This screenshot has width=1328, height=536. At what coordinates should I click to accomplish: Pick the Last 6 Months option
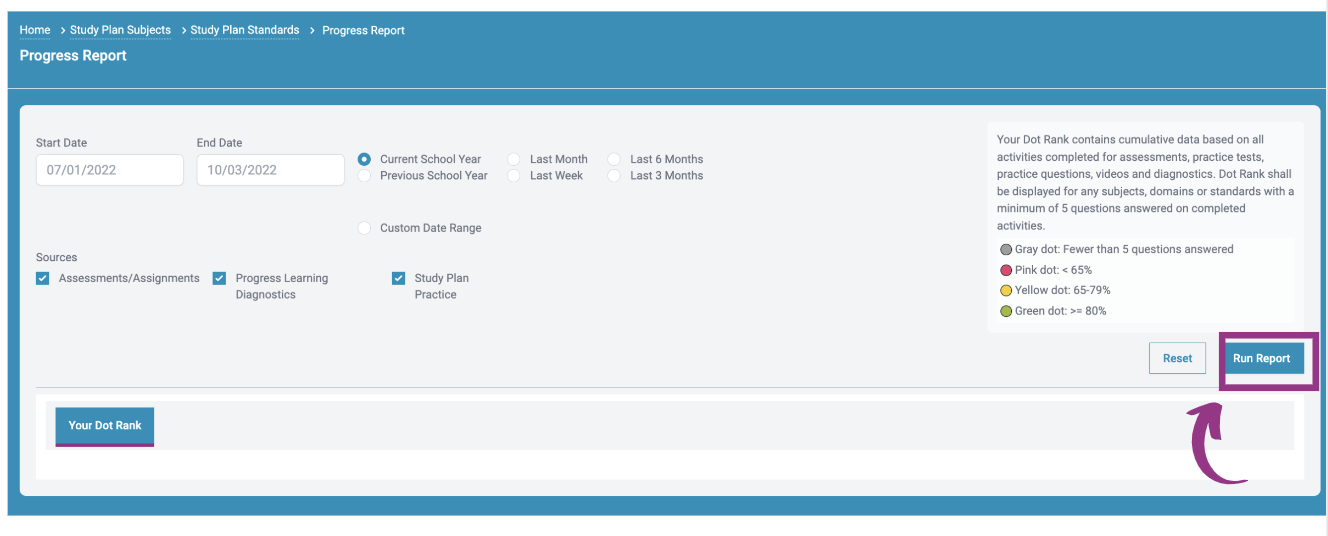(x=614, y=159)
